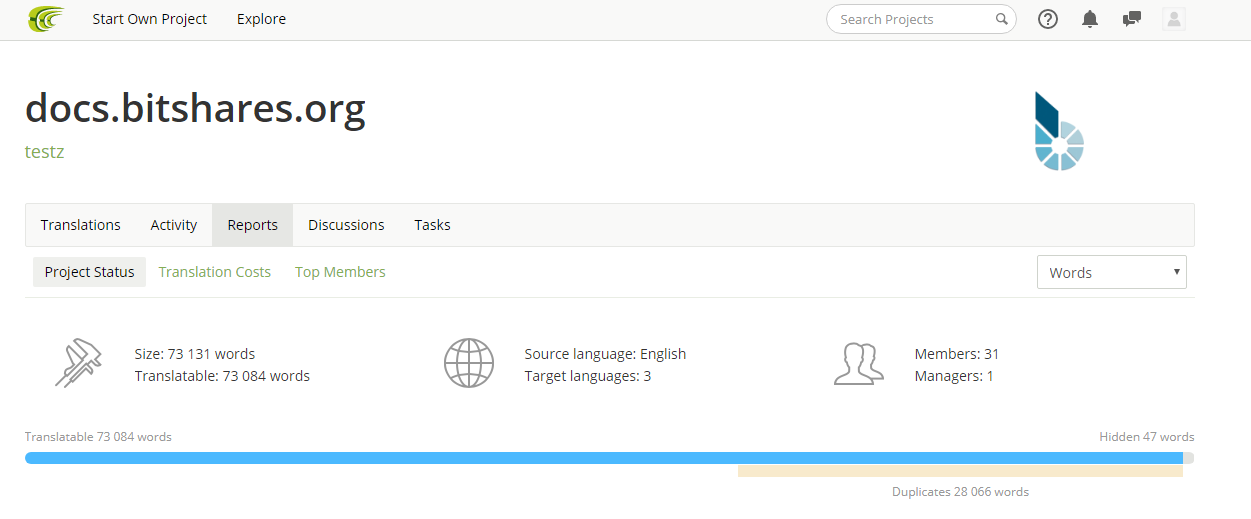Click 'Source language: English' text
1251x519 pixels.
pos(605,354)
